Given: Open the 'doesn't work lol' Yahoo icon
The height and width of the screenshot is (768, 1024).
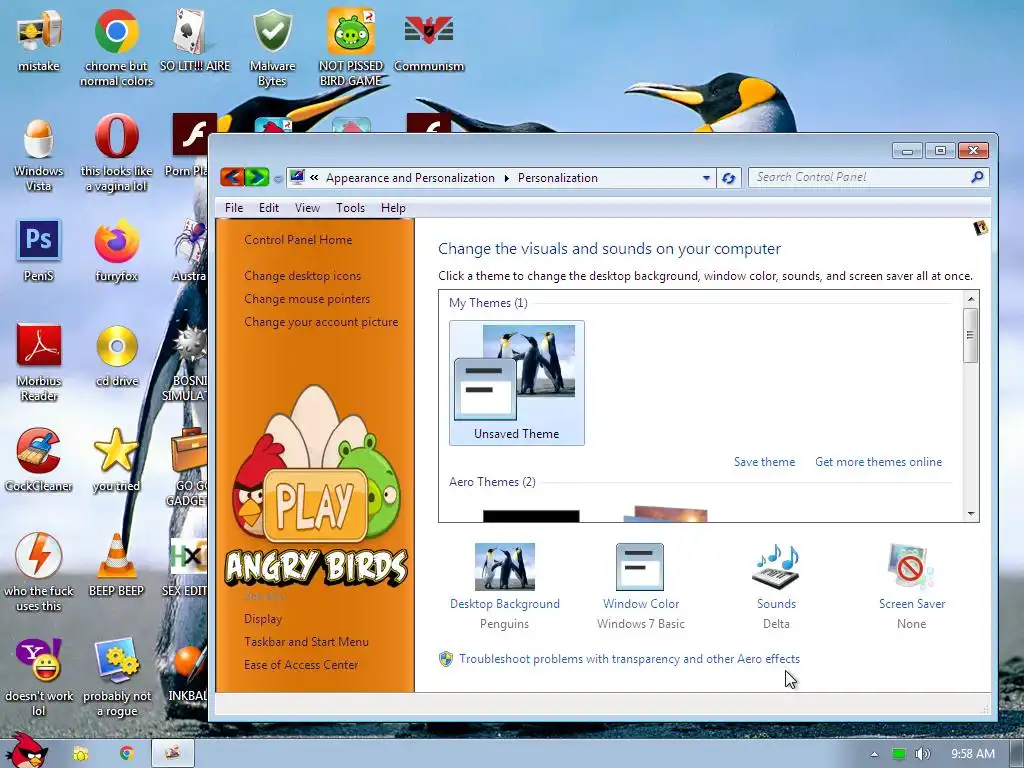Looking at the screenshot, I should tap(39, 676).
